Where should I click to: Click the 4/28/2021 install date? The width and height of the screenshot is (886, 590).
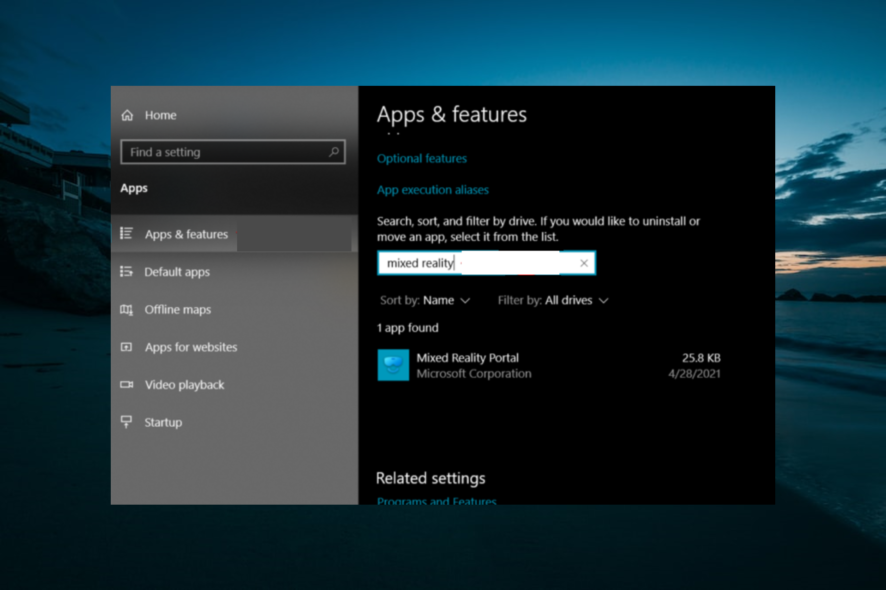(x=694, y=374)
